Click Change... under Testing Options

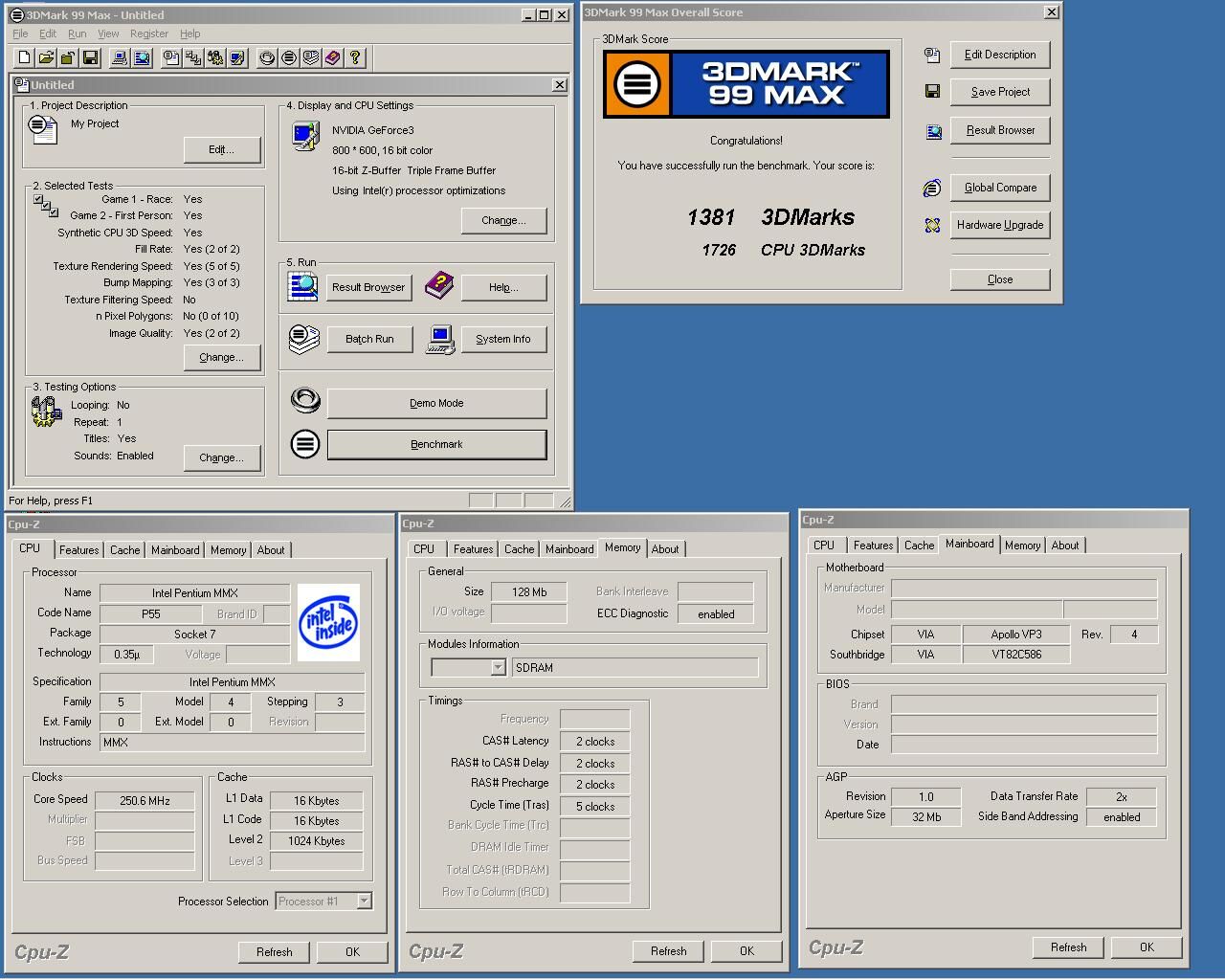point(222,457)
